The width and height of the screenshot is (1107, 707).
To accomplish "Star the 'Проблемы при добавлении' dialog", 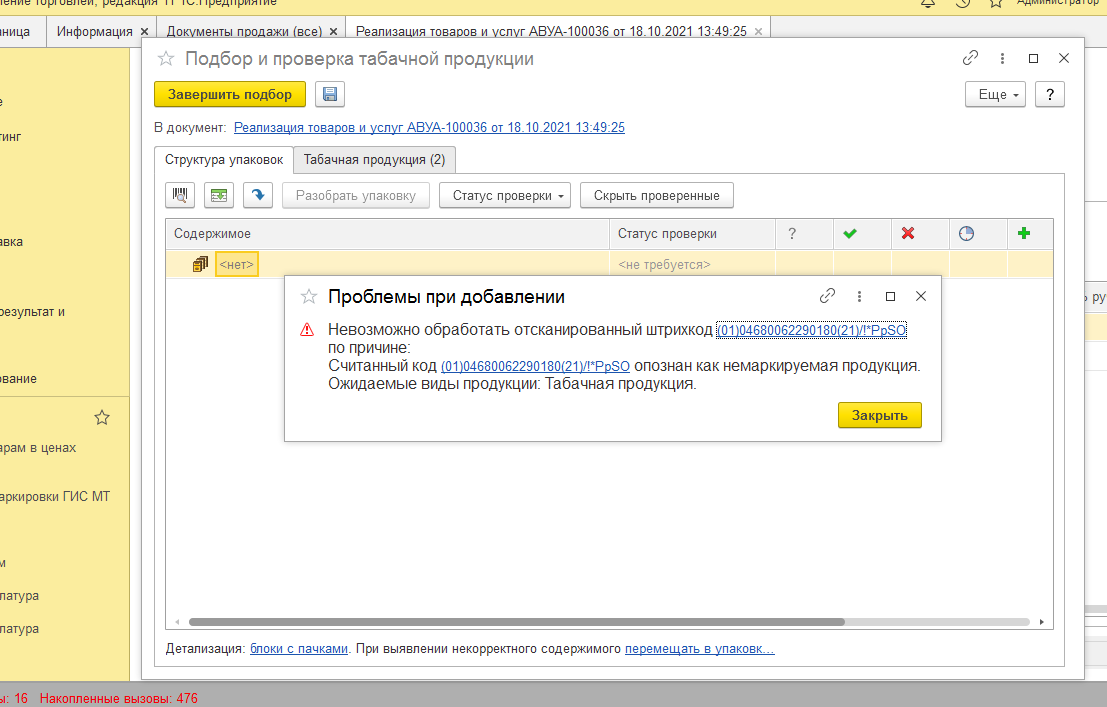I will click(309, 297).
